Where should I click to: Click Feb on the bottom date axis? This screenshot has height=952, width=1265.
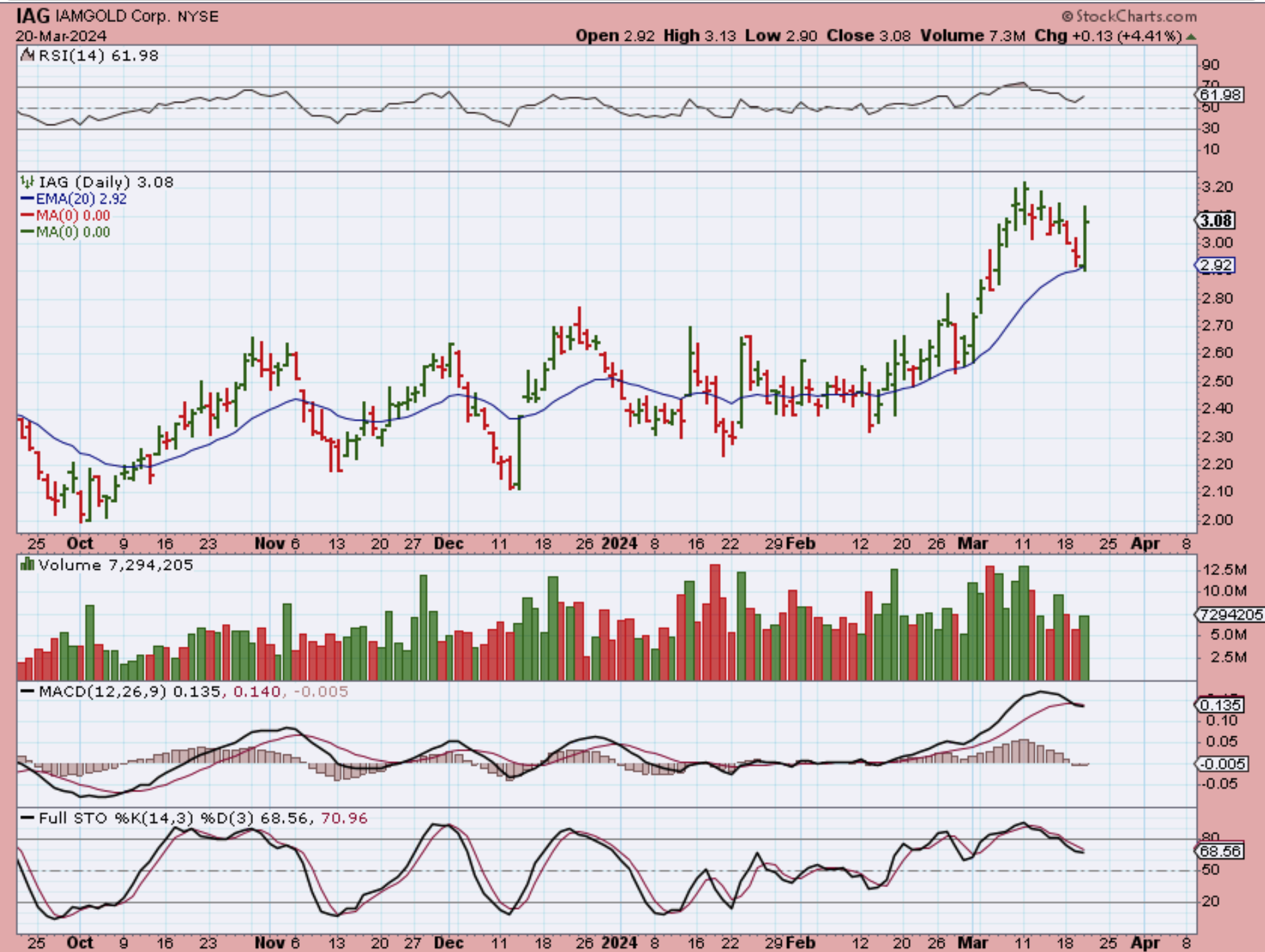[800, 943]
